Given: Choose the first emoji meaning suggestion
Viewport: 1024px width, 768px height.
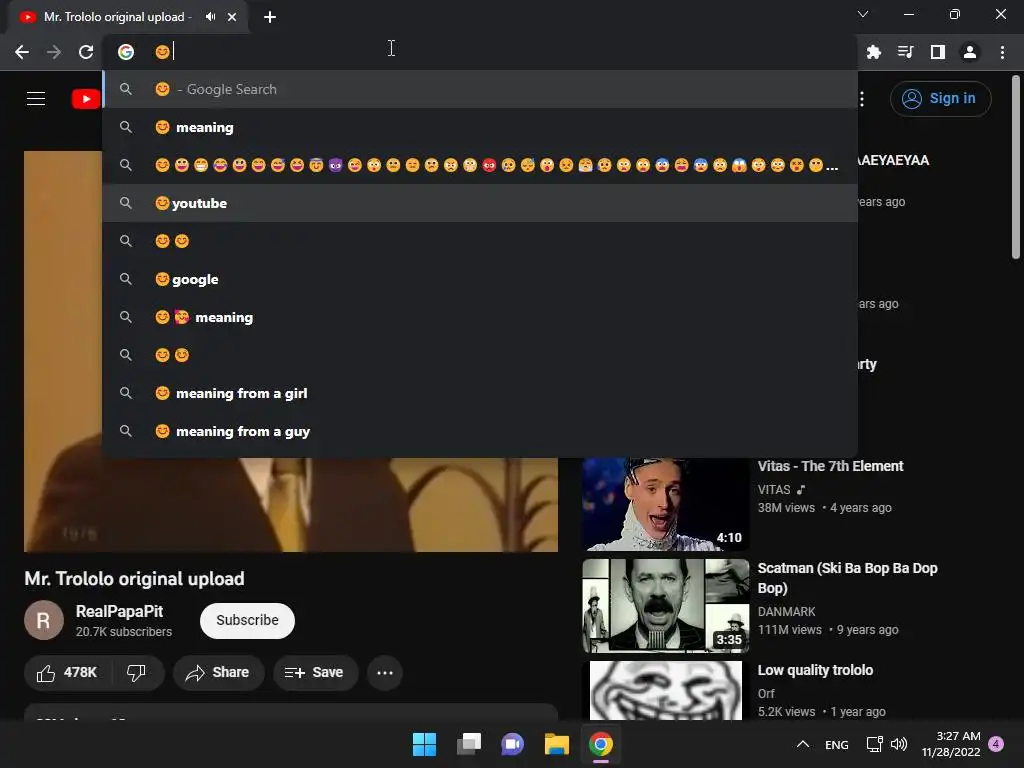Looking at the screenshot, I should pyautogui.click(x=480, y=127).
